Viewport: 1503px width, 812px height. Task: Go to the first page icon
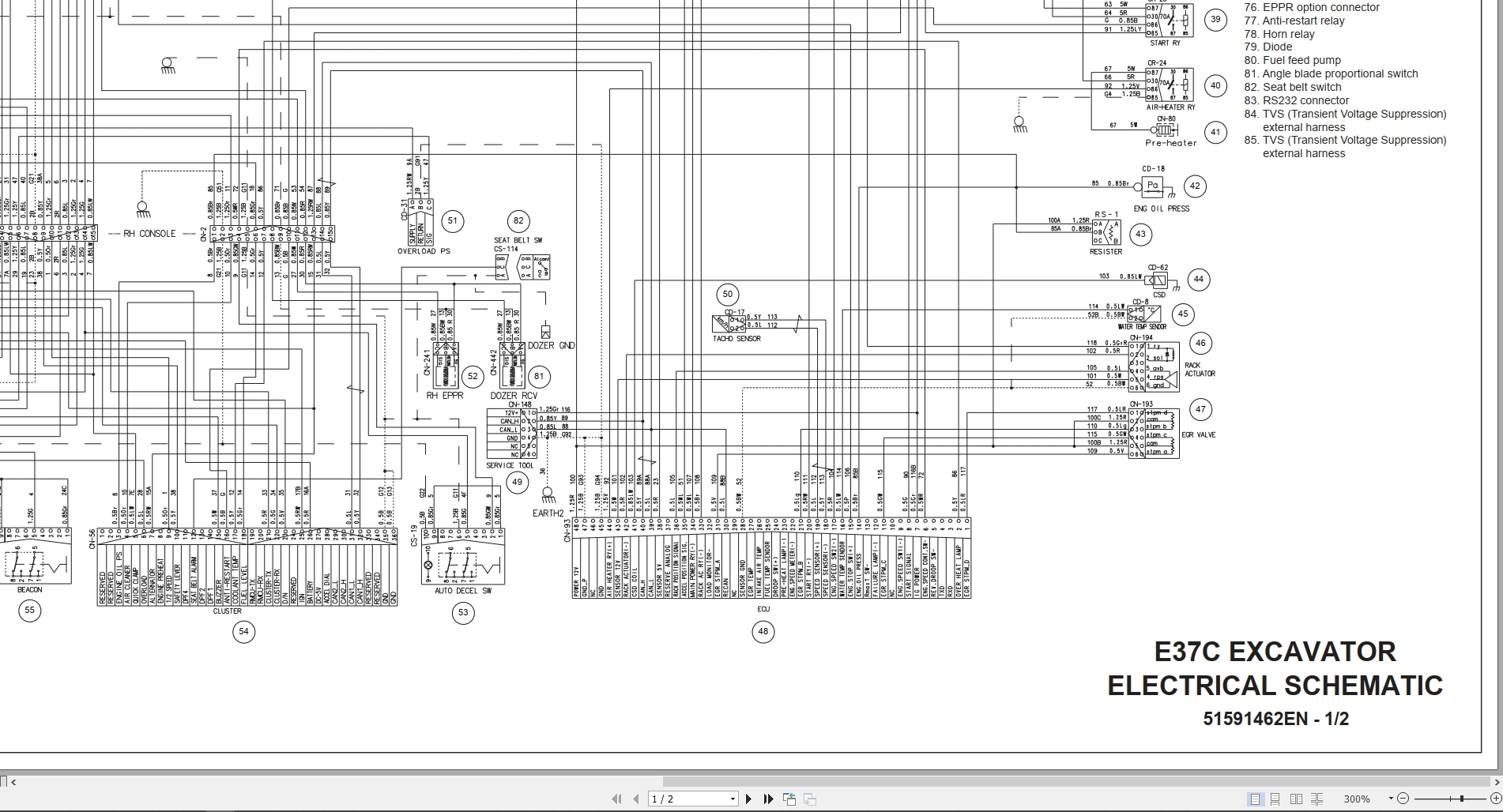point(616,799)
